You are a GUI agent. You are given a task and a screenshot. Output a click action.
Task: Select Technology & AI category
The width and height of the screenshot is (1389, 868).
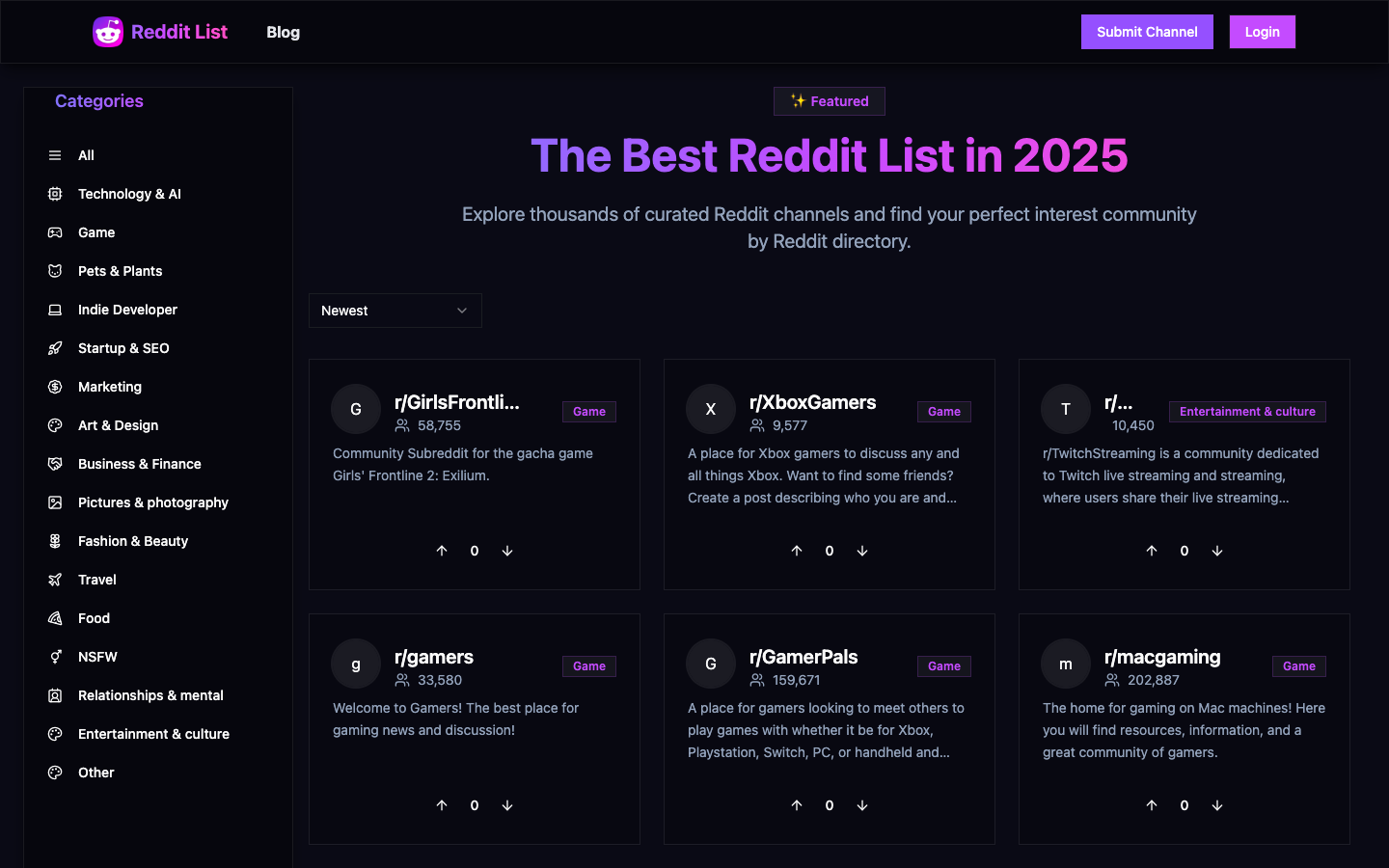pyautogui.click(x=129, y=194)
